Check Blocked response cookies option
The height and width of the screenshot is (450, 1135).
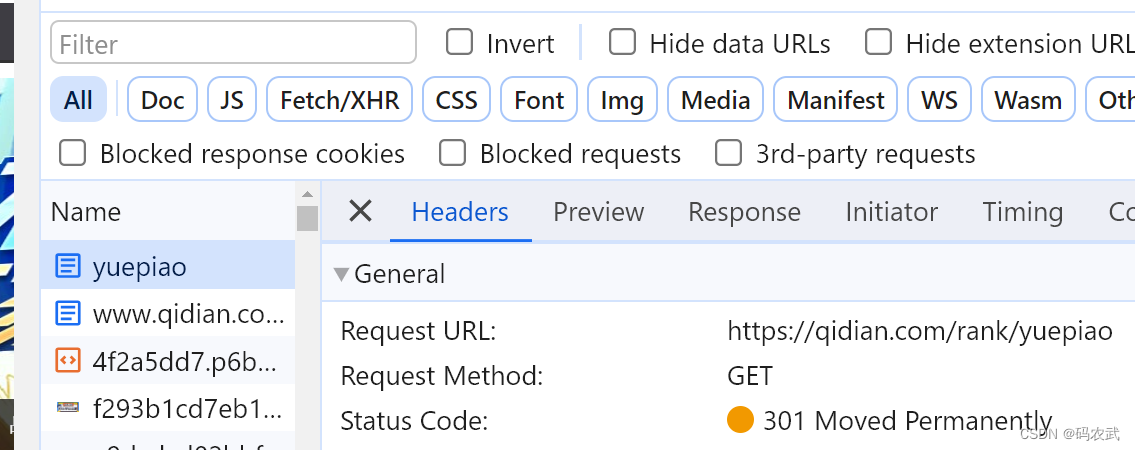tap(72, 153)
